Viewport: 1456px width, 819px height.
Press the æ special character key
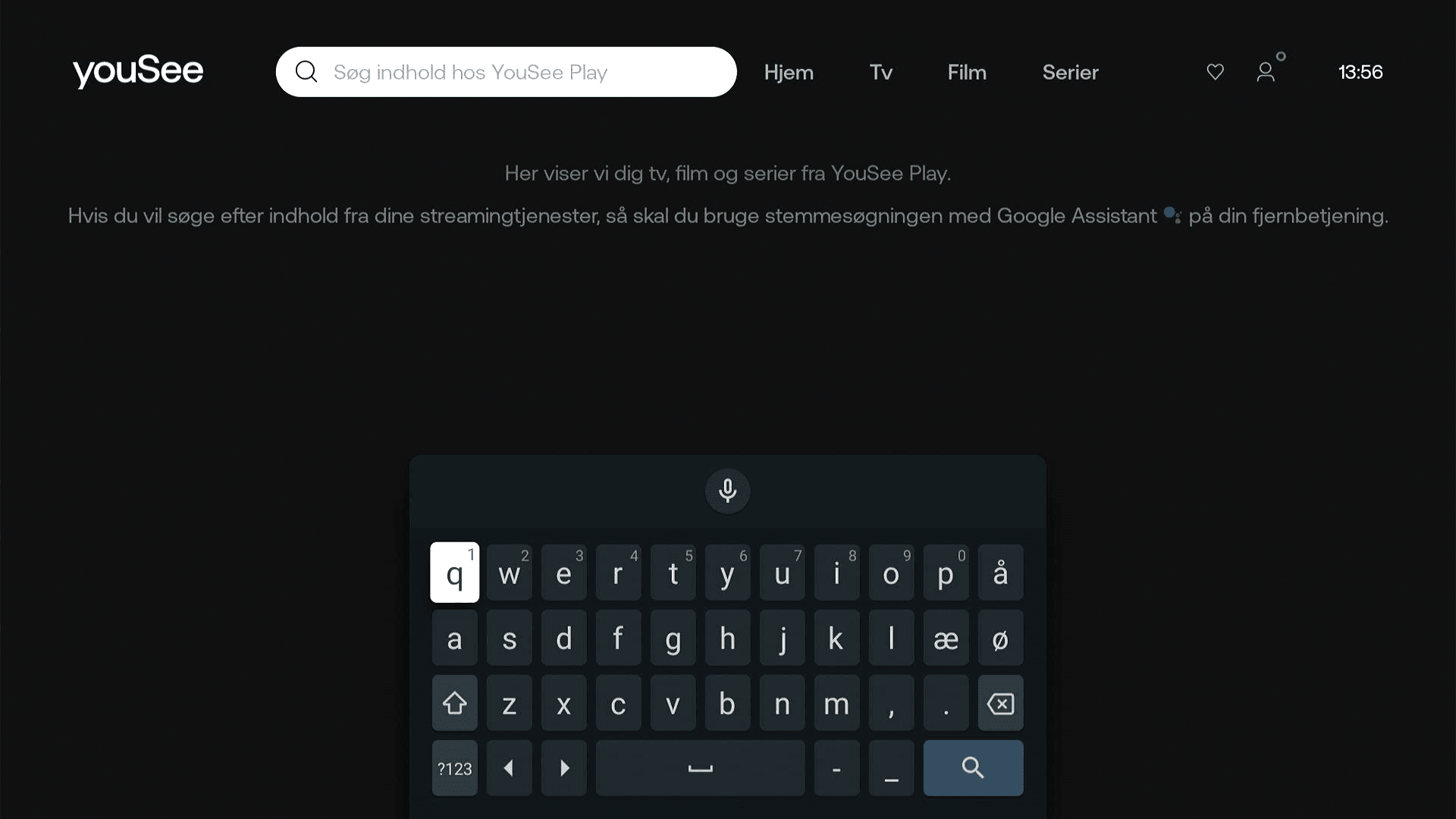946,638
